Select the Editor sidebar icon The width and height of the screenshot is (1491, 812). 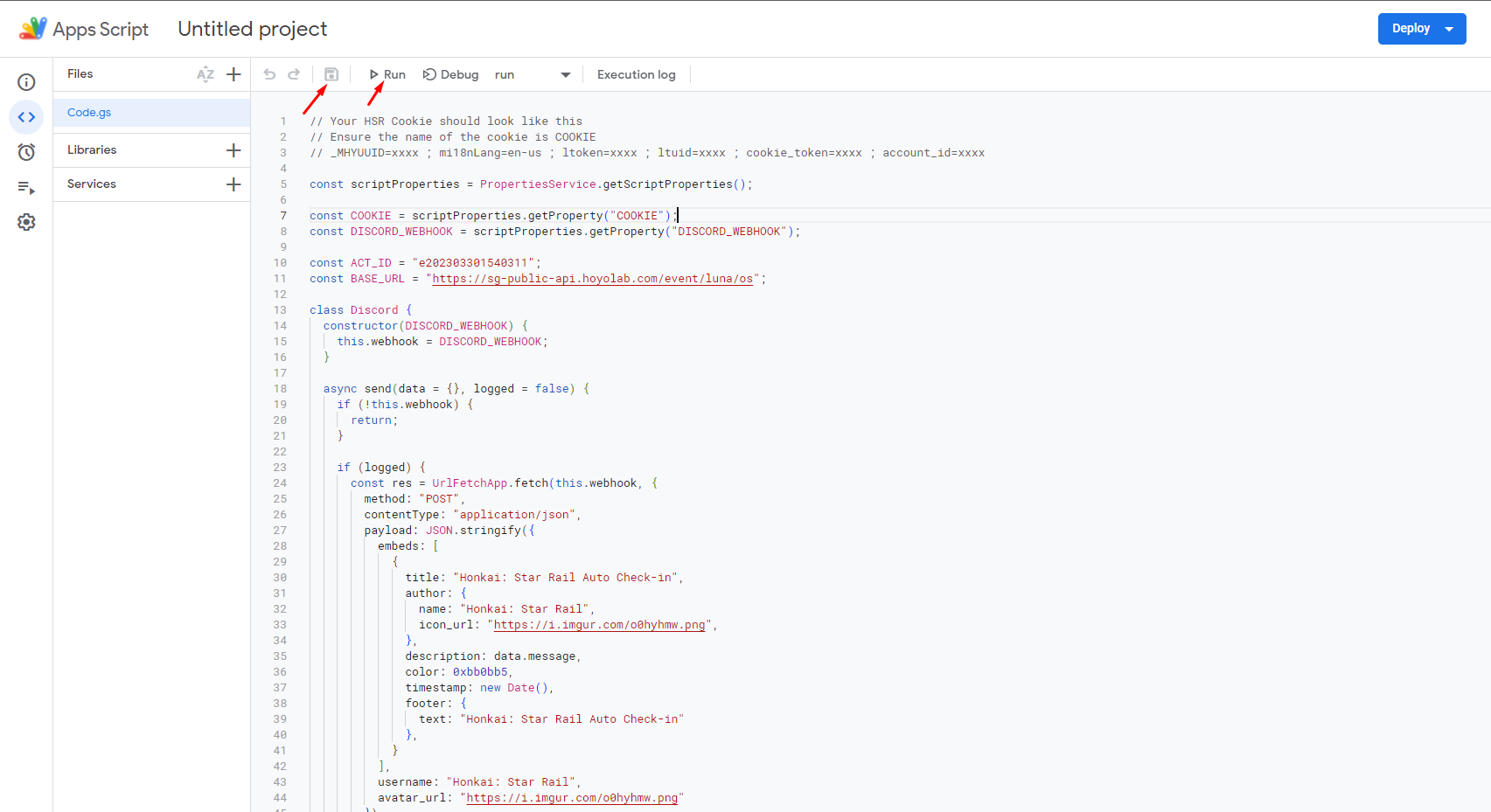26,116
